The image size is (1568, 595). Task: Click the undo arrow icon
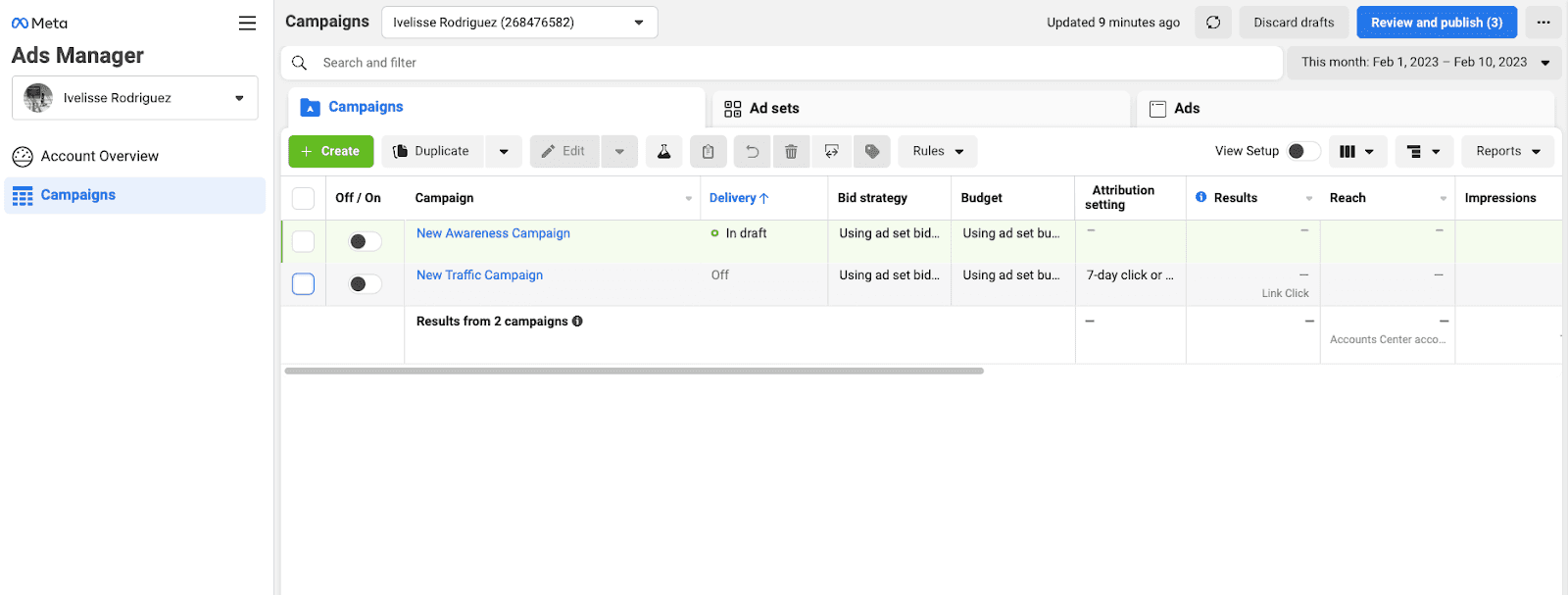[752, 152]
